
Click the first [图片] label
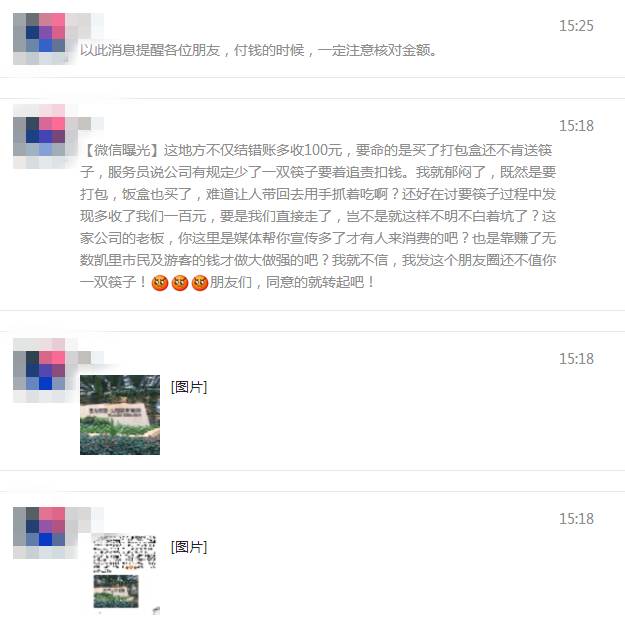pos(189,387)
